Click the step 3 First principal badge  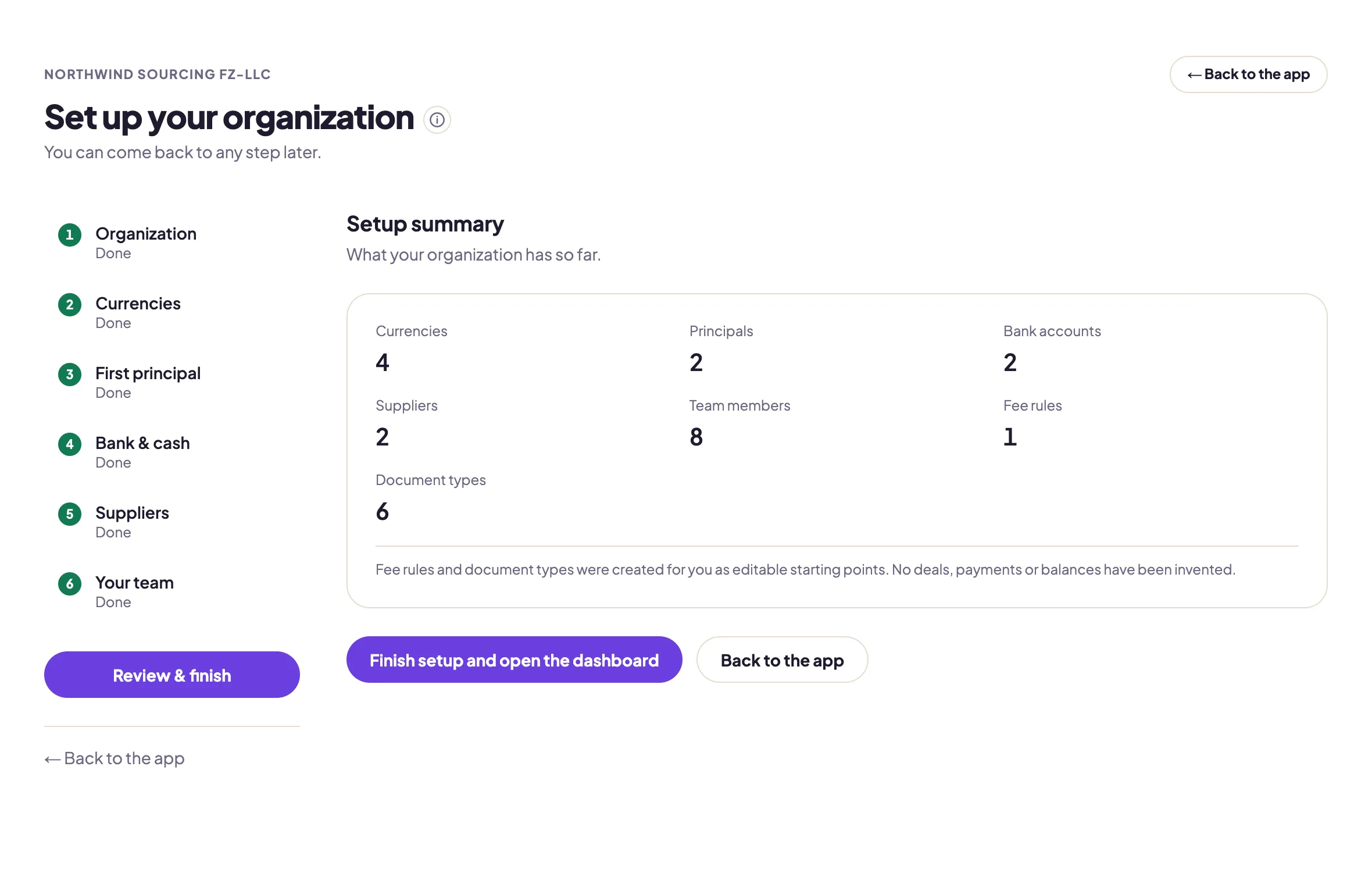click(x=70, y=375)
